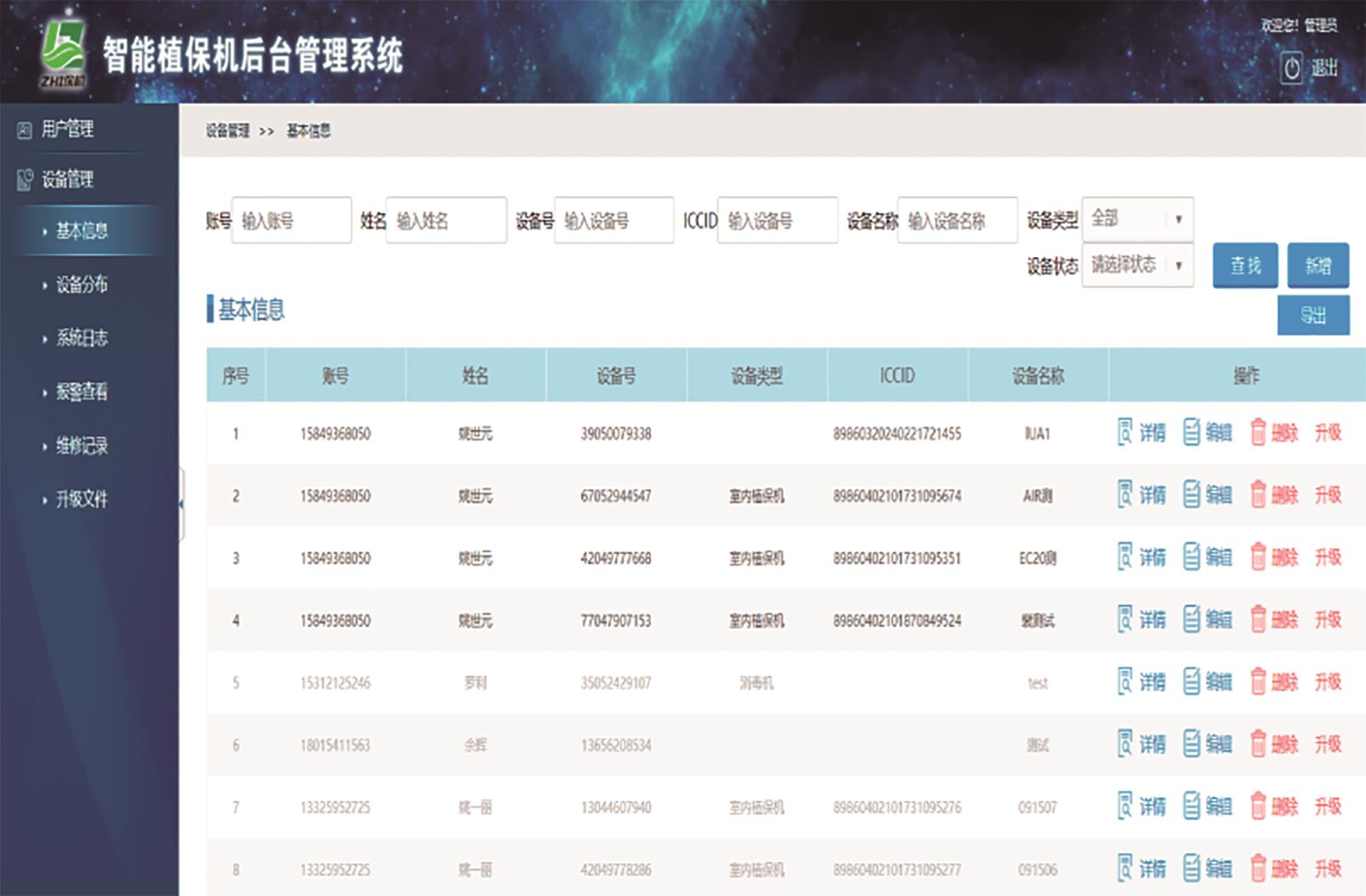
Task: Open 详情 magnifier icon for row 1
Action: [1125, 432]
